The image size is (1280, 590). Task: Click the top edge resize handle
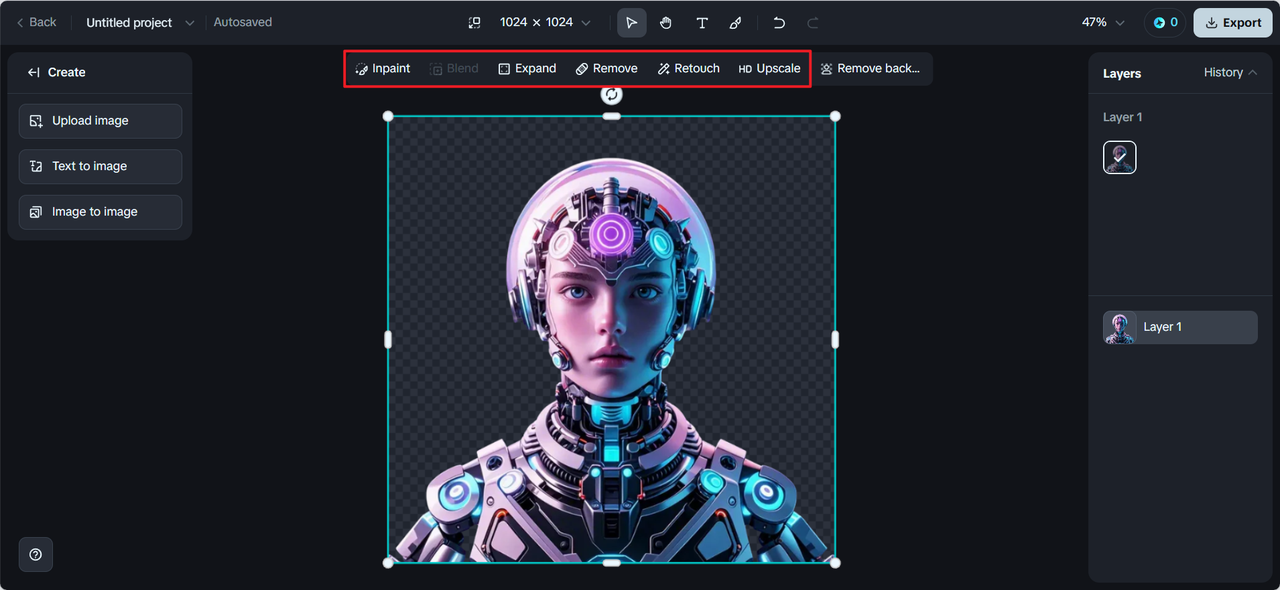pyautogui.click(x=612, y=116)
